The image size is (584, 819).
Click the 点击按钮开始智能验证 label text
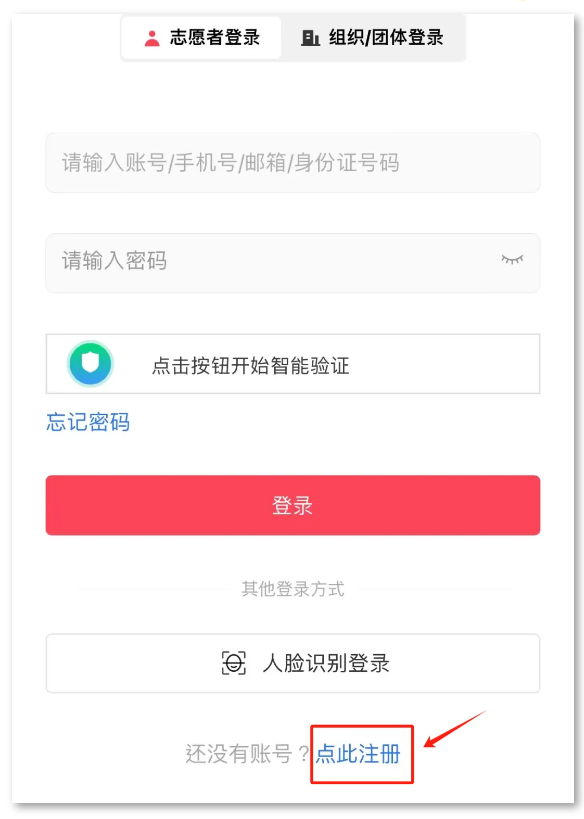250,366
